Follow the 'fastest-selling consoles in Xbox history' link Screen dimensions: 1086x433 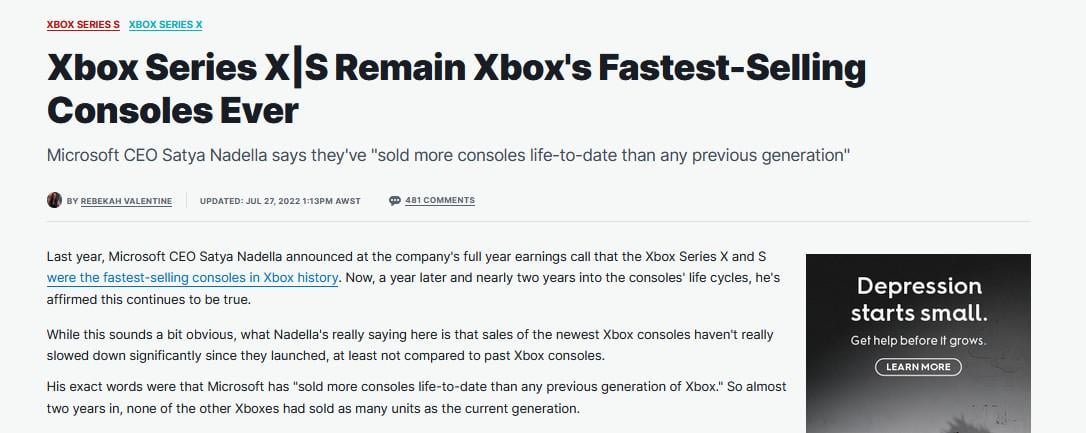click(x=192, y=278)
